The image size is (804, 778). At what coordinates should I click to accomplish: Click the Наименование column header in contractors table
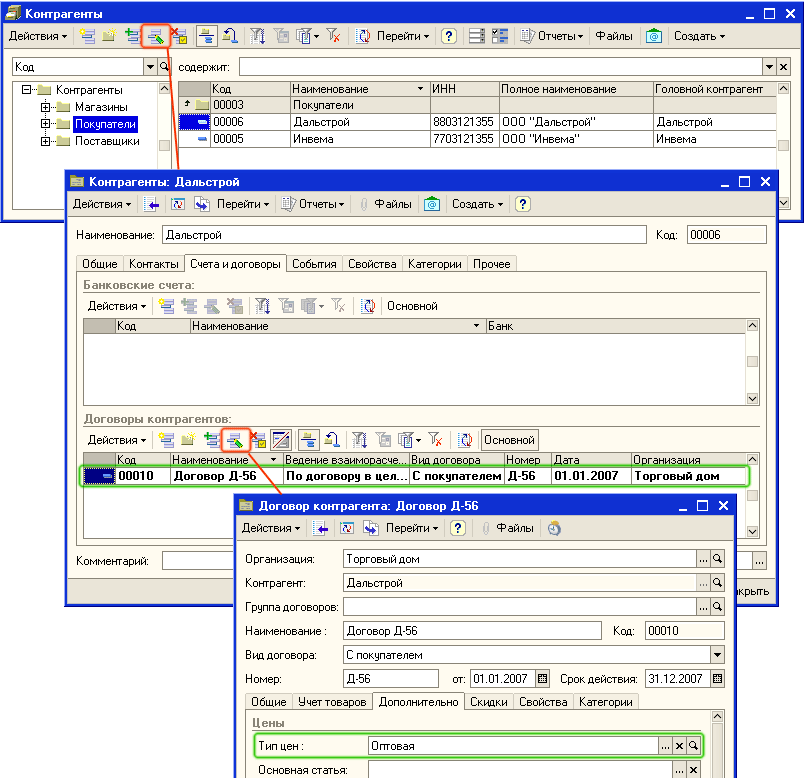click(359, 89)
